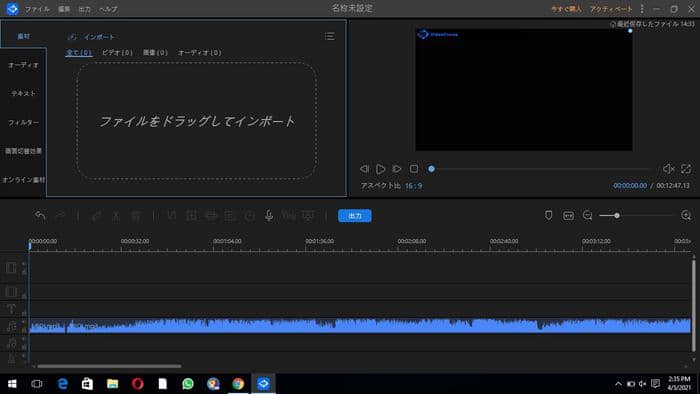
Task: Open WhatsApp from the taskbar
Action: click(188, 383)
